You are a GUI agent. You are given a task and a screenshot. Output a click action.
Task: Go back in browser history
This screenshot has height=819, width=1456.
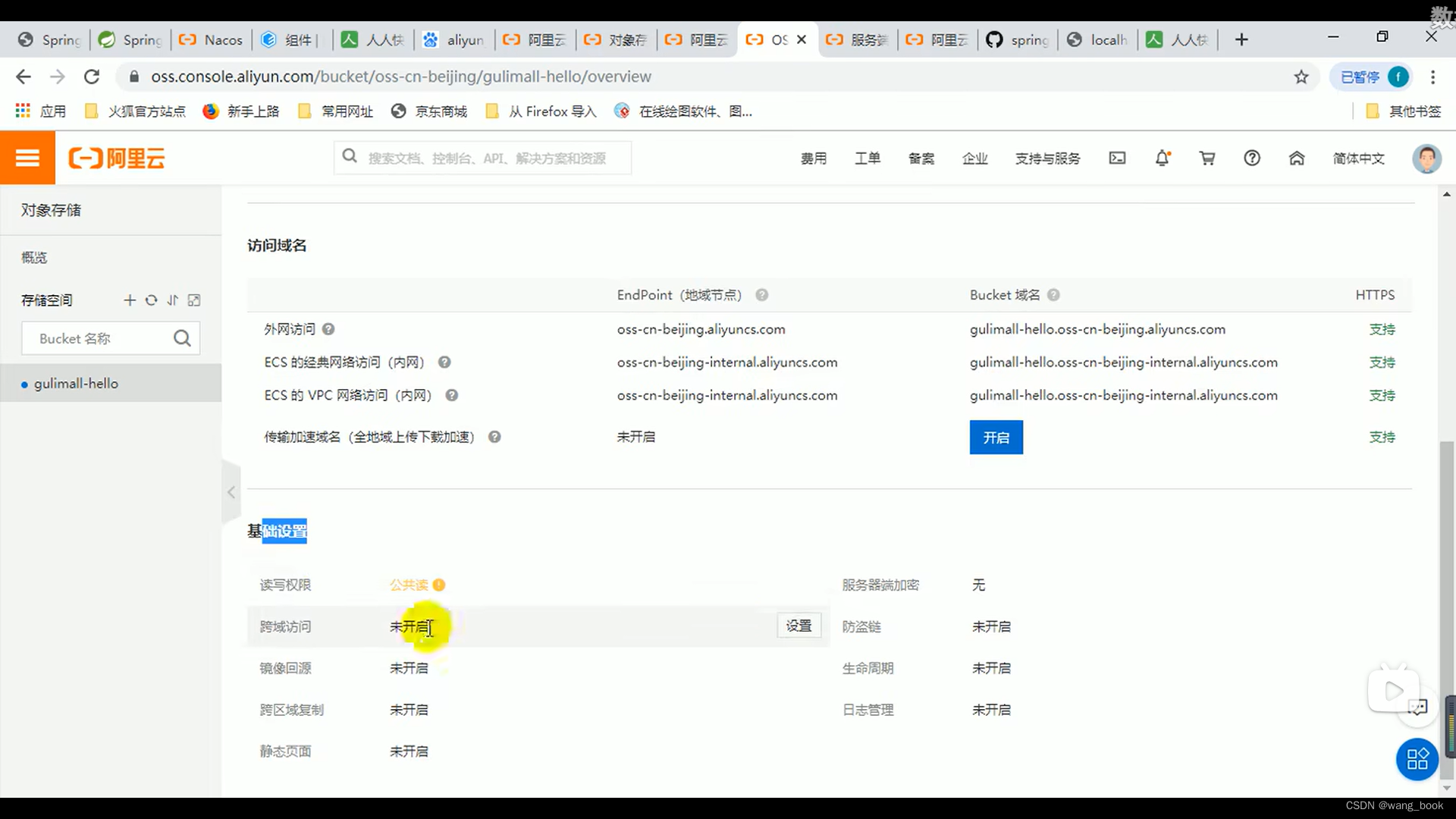click(x=24, y=77)
